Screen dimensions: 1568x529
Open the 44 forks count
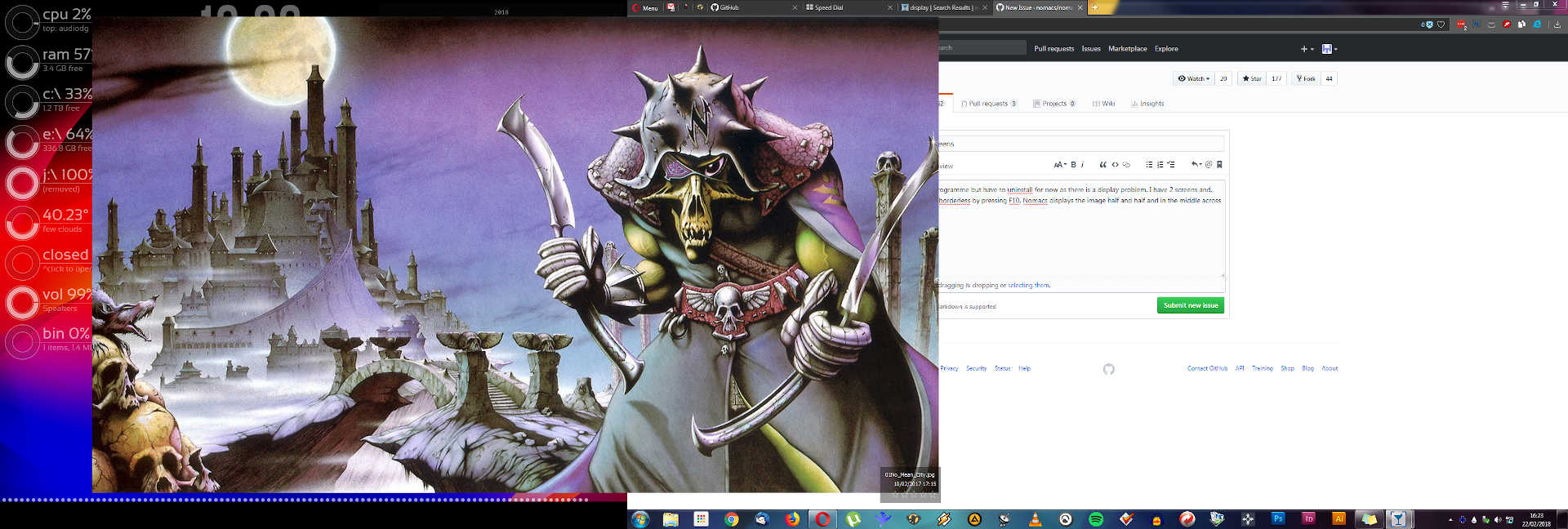click(1329, 78)
